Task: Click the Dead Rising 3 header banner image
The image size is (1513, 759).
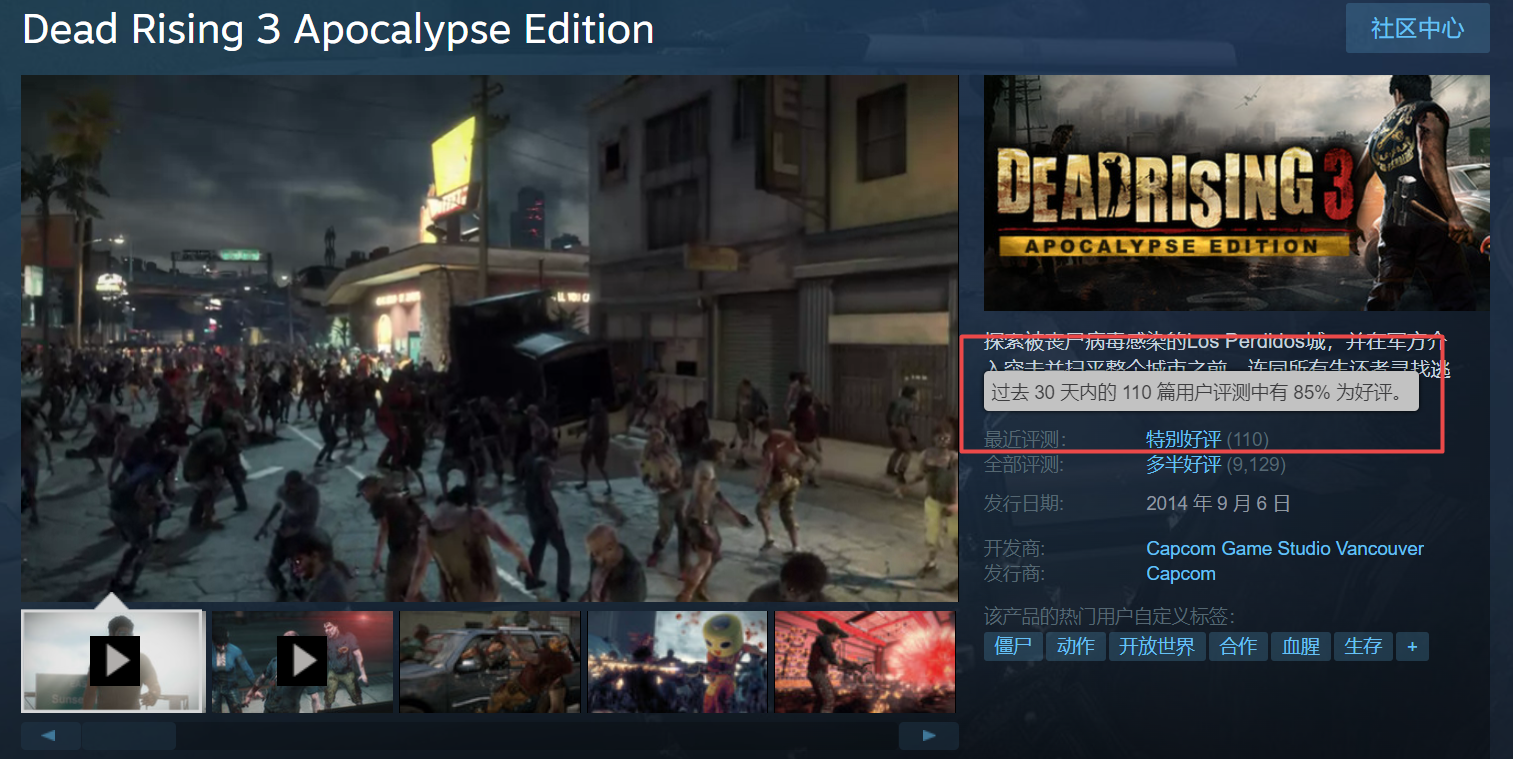Action: coord(1237,193)
